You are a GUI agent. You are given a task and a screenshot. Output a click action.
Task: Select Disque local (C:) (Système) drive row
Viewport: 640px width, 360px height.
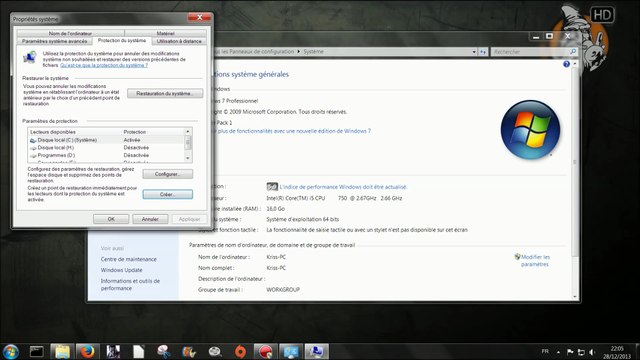tap(106, 140)
